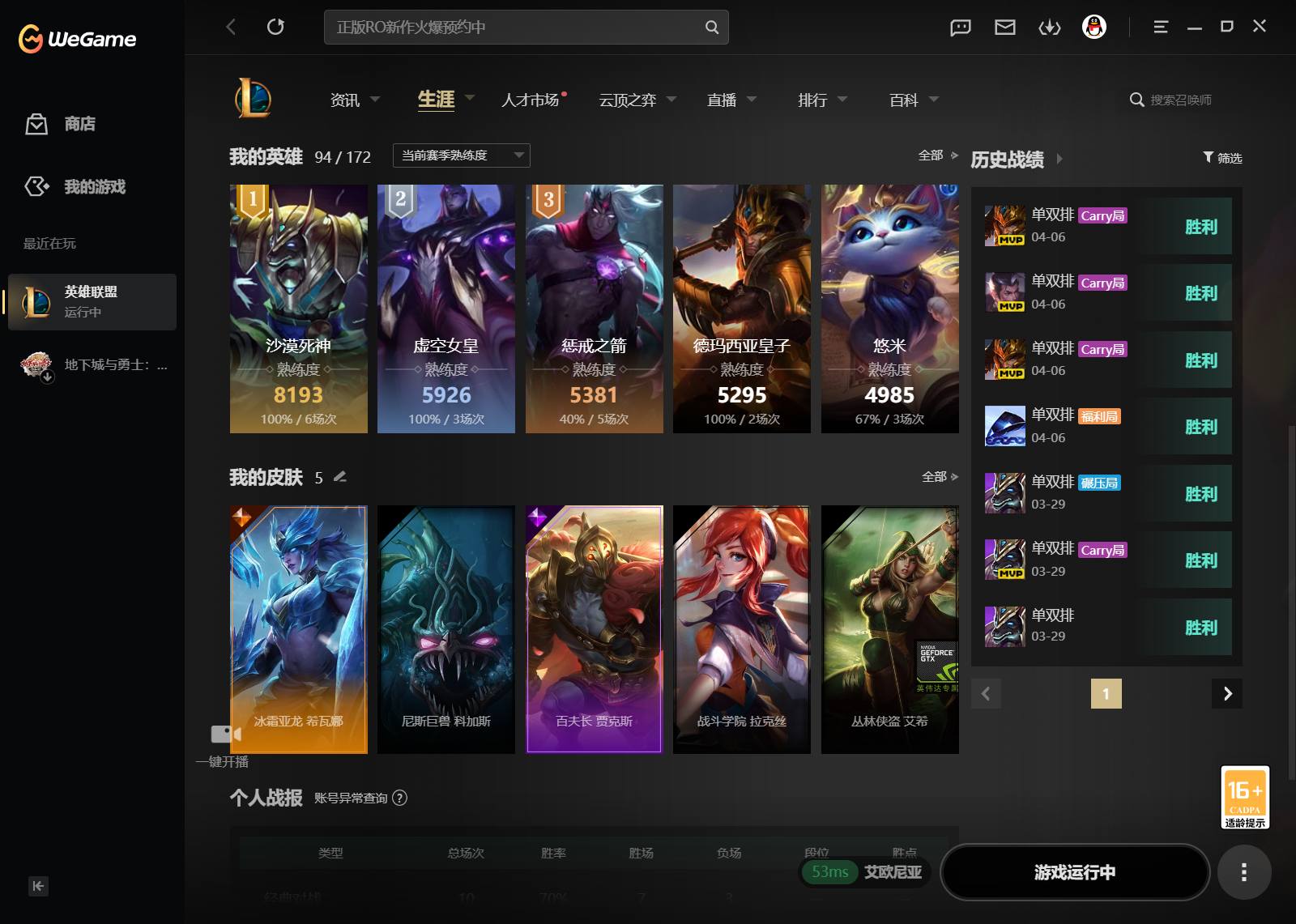This screenshot has width=1296, height=924.
Task: Select the 沙漠死神 hero card
Action: tap(299, 309)
